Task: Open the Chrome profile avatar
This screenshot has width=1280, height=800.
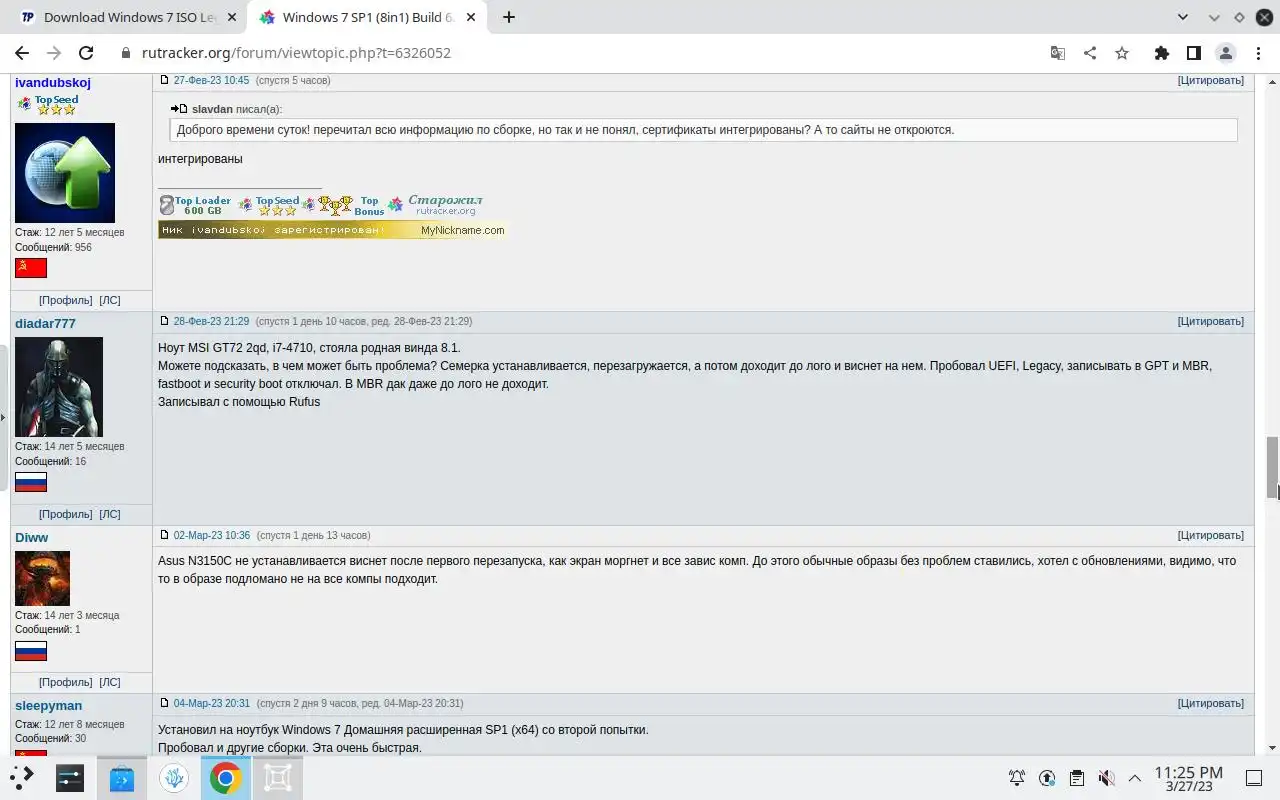Action: (1225, 53)
